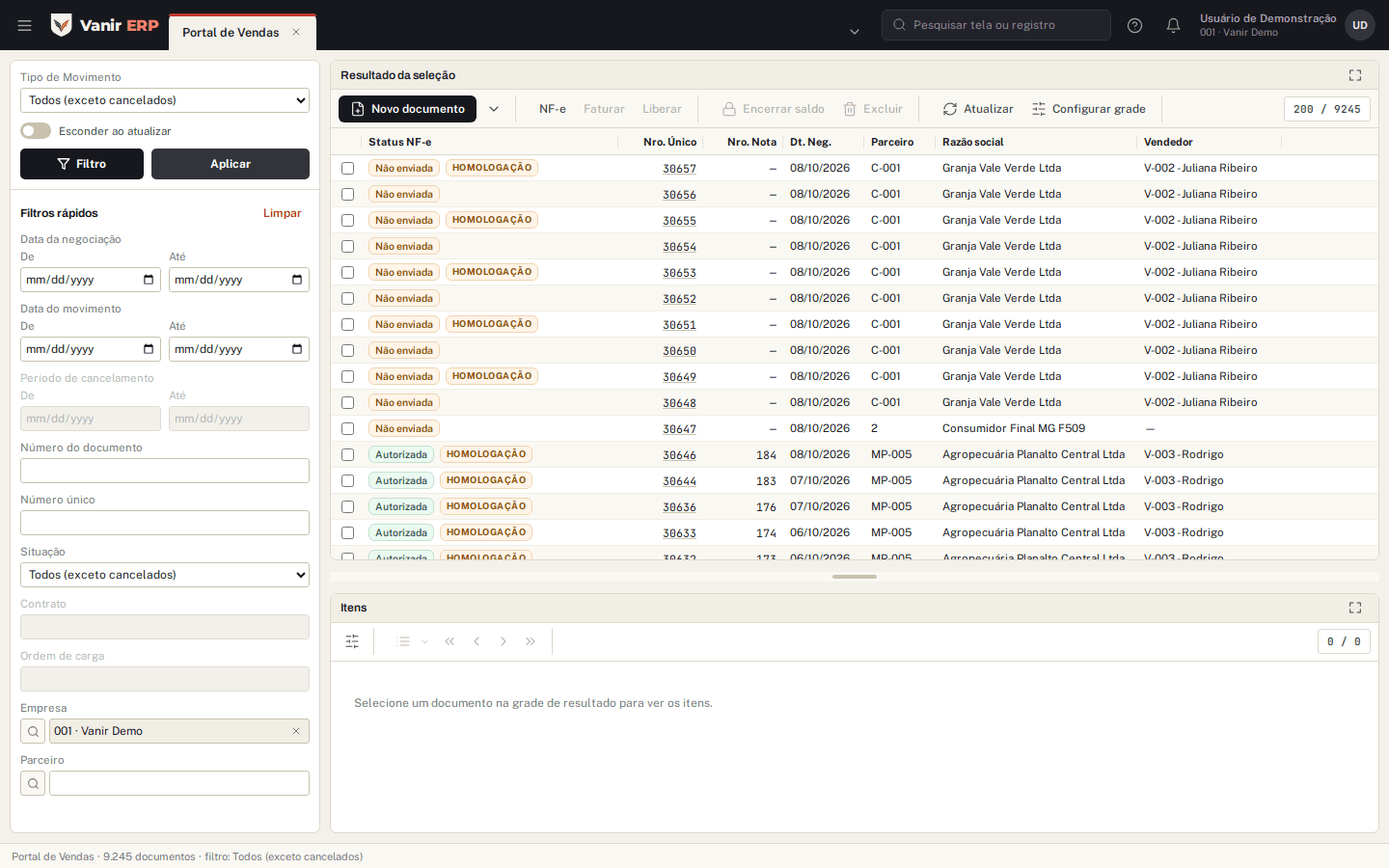Open the hamburger main menu
The image size is (1389, 868).
click(x=25, y=25)
